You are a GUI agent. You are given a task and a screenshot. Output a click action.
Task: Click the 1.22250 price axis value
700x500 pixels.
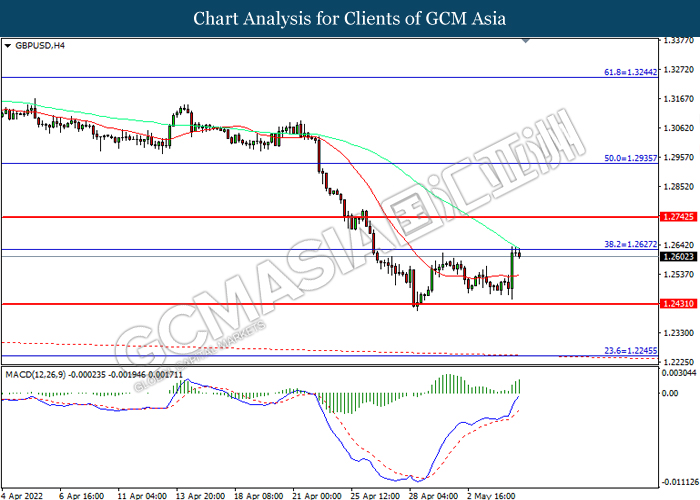[x=679, y=362]
